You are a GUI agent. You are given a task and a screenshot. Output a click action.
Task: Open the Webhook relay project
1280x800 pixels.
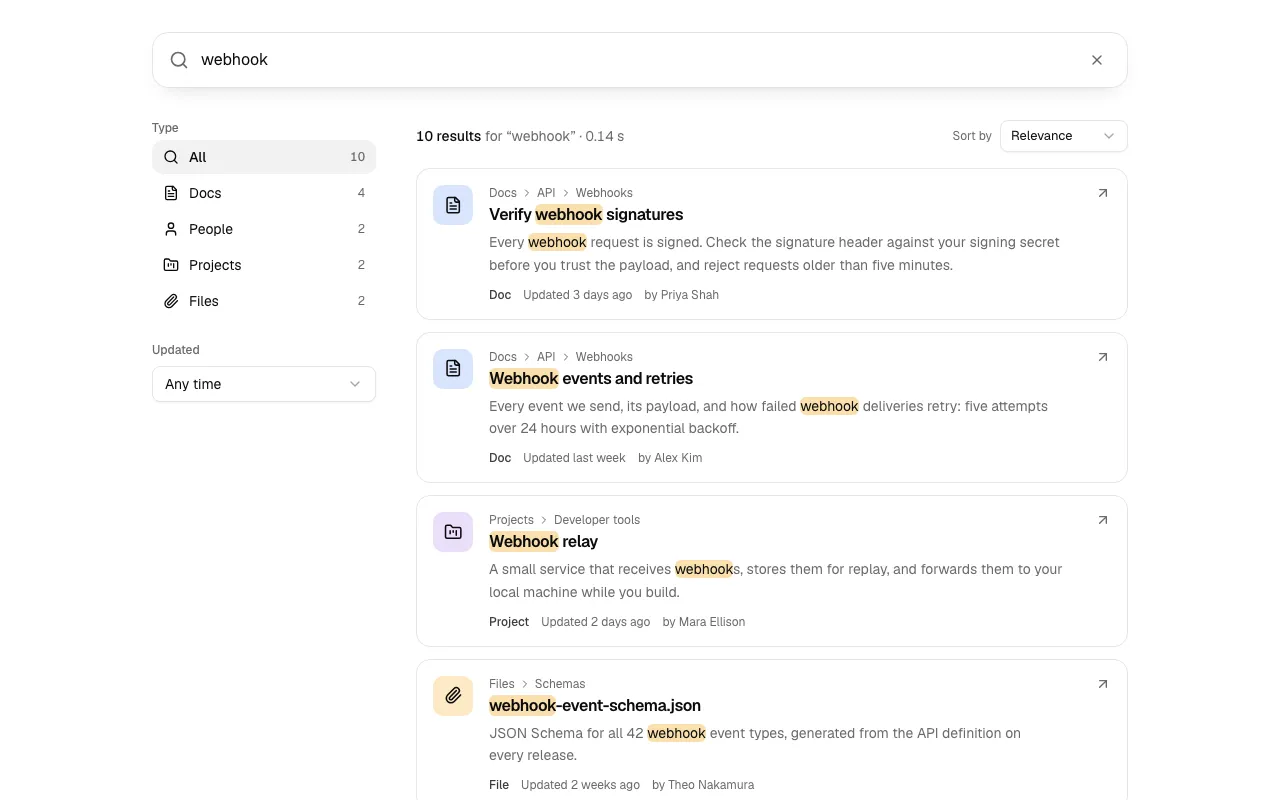(543, 541)
